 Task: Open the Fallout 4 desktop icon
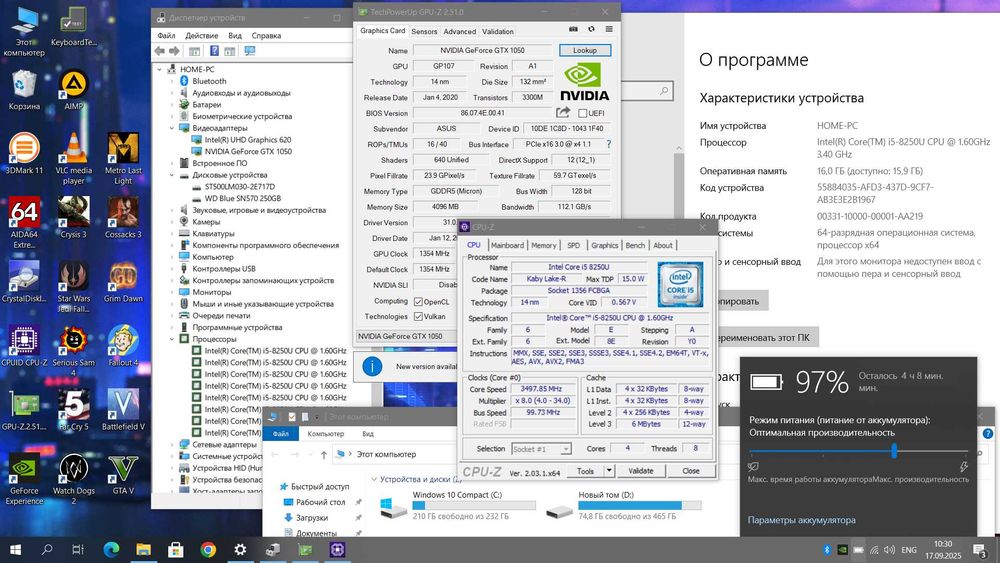(x=123, y=346)
